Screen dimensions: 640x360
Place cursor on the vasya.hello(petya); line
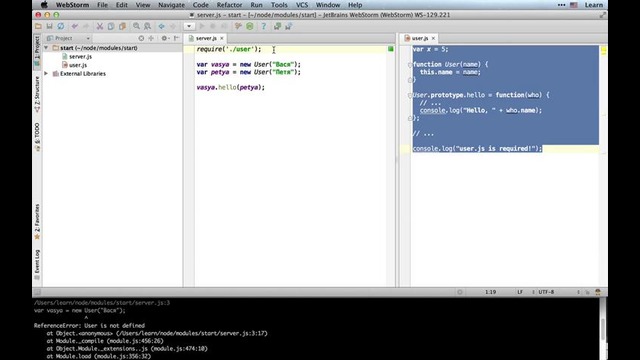[231, 87]
